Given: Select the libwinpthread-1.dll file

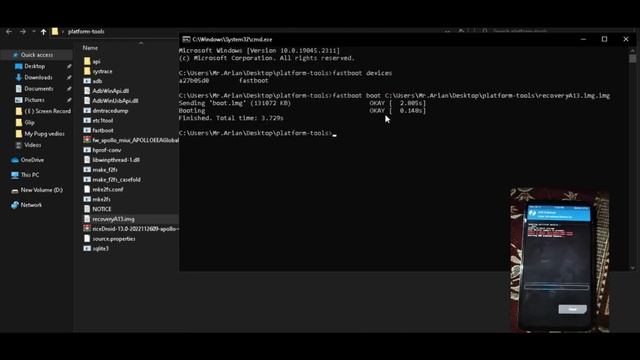Looking at the screenshot, I should click(x=116, y=160).
